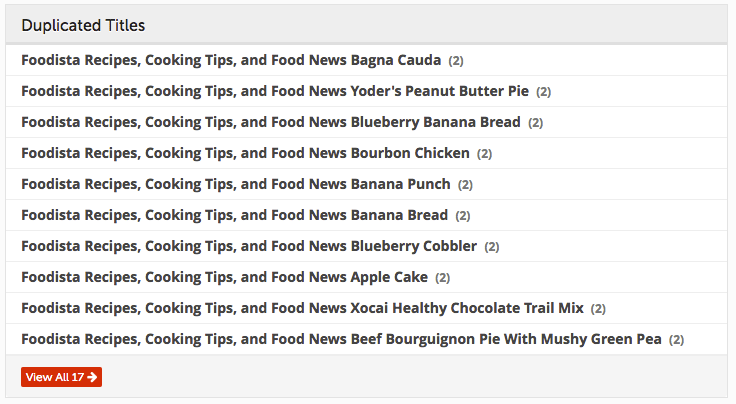Click the Blueberry Cobbler title link
This screenshot has height=404, width=736.
(x=249, y=246)
